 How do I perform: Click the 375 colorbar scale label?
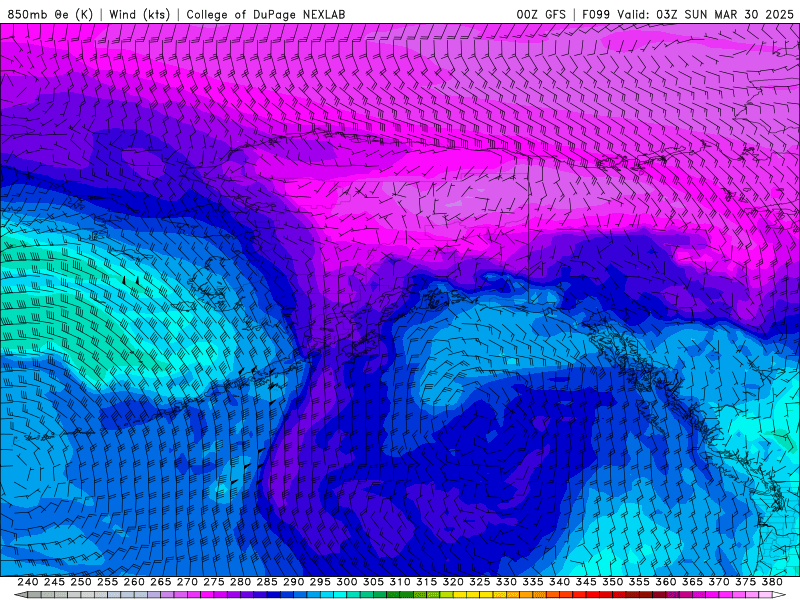(745, 582)
